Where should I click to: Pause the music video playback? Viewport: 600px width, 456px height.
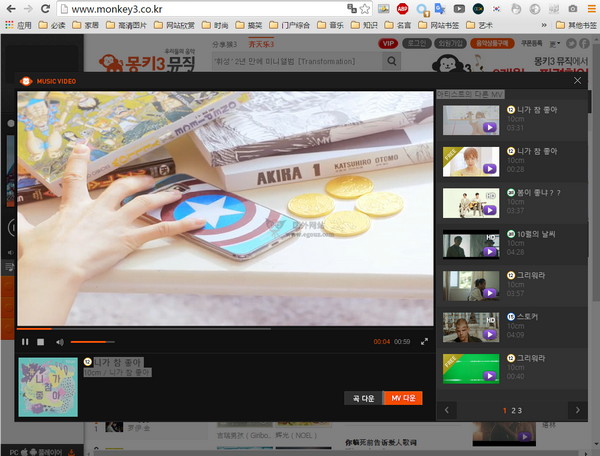click(x=25, y=342)
